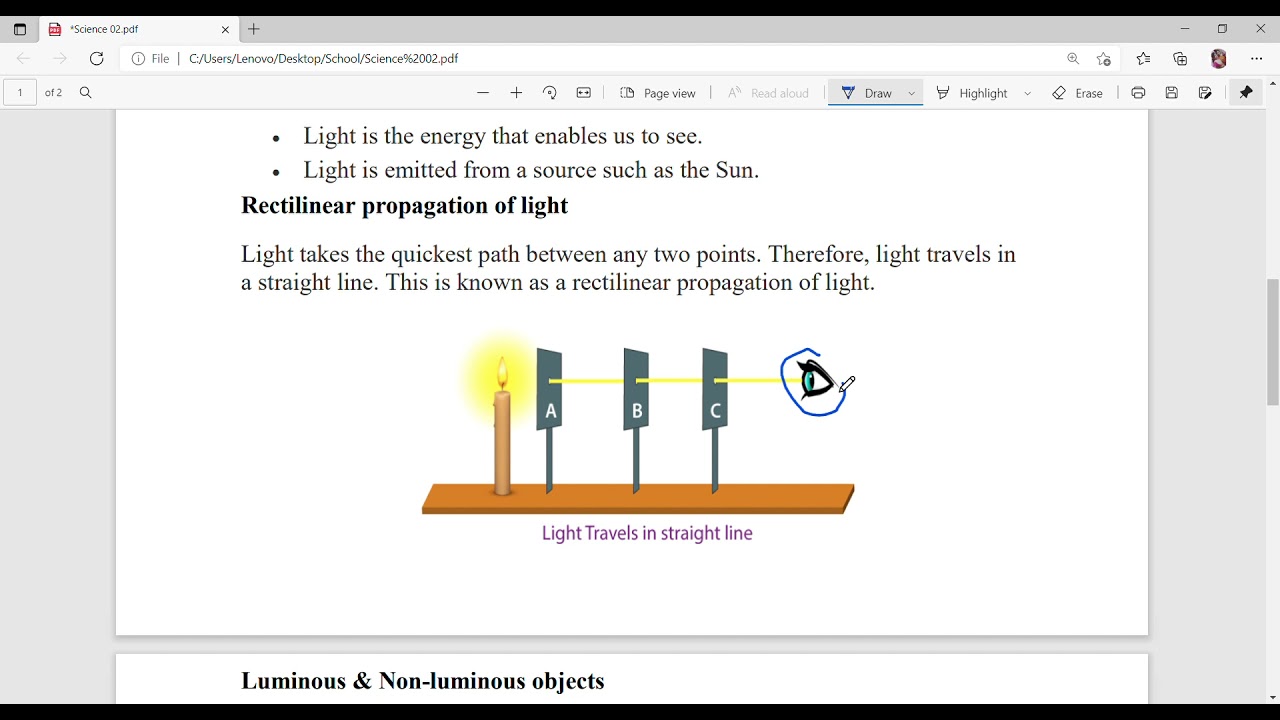This screenshot has width=1280, height=720.
Task: Expand Draw pen options dropdown
Action: pos(912,93)
